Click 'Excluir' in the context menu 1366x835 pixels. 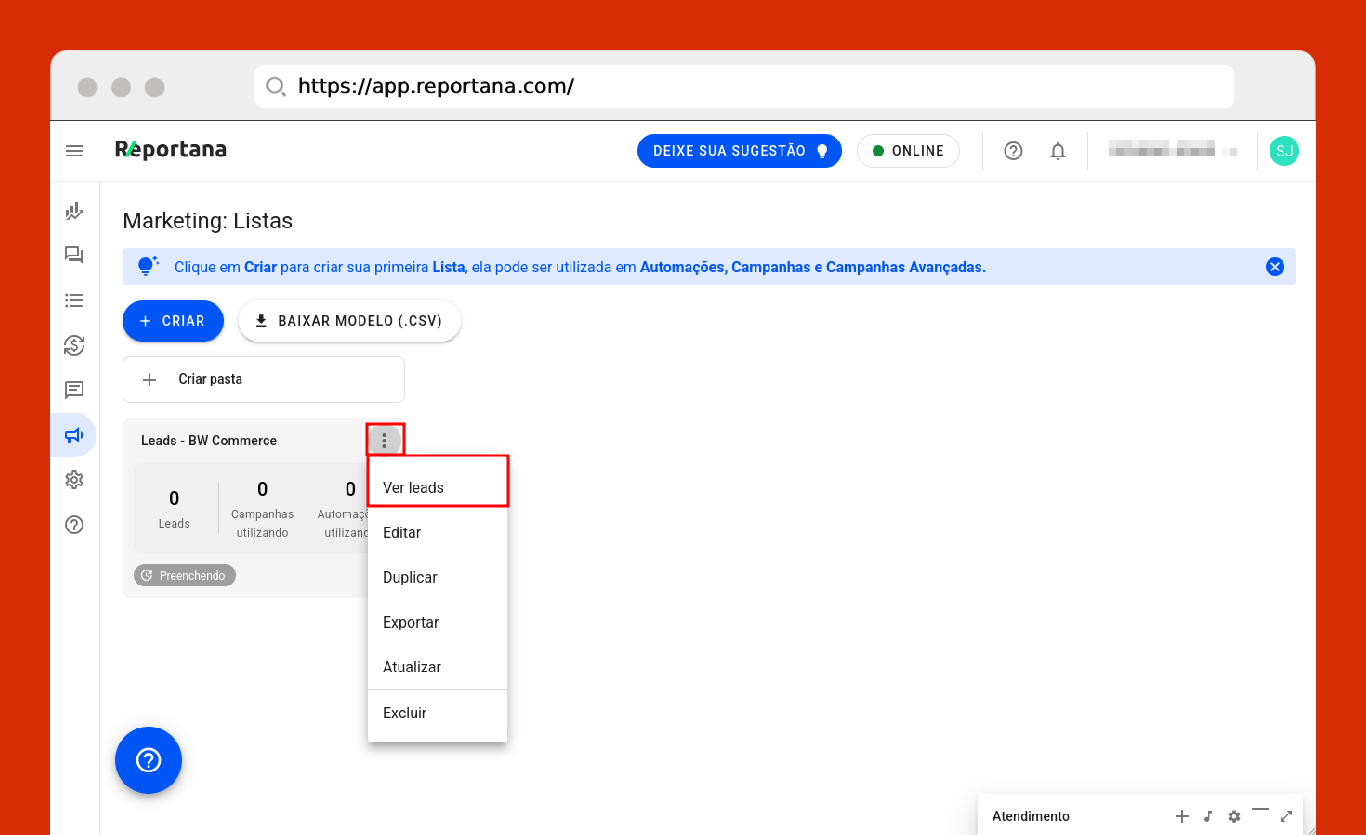point(405,713)
